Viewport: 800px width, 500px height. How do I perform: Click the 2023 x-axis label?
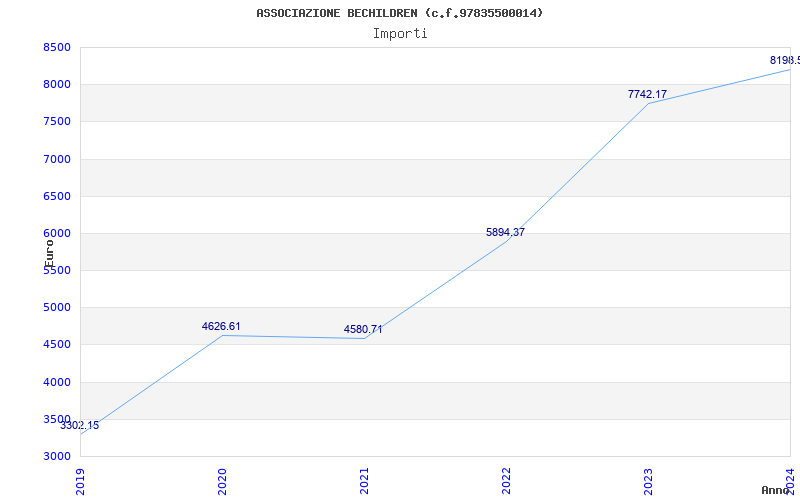(648, 481)
